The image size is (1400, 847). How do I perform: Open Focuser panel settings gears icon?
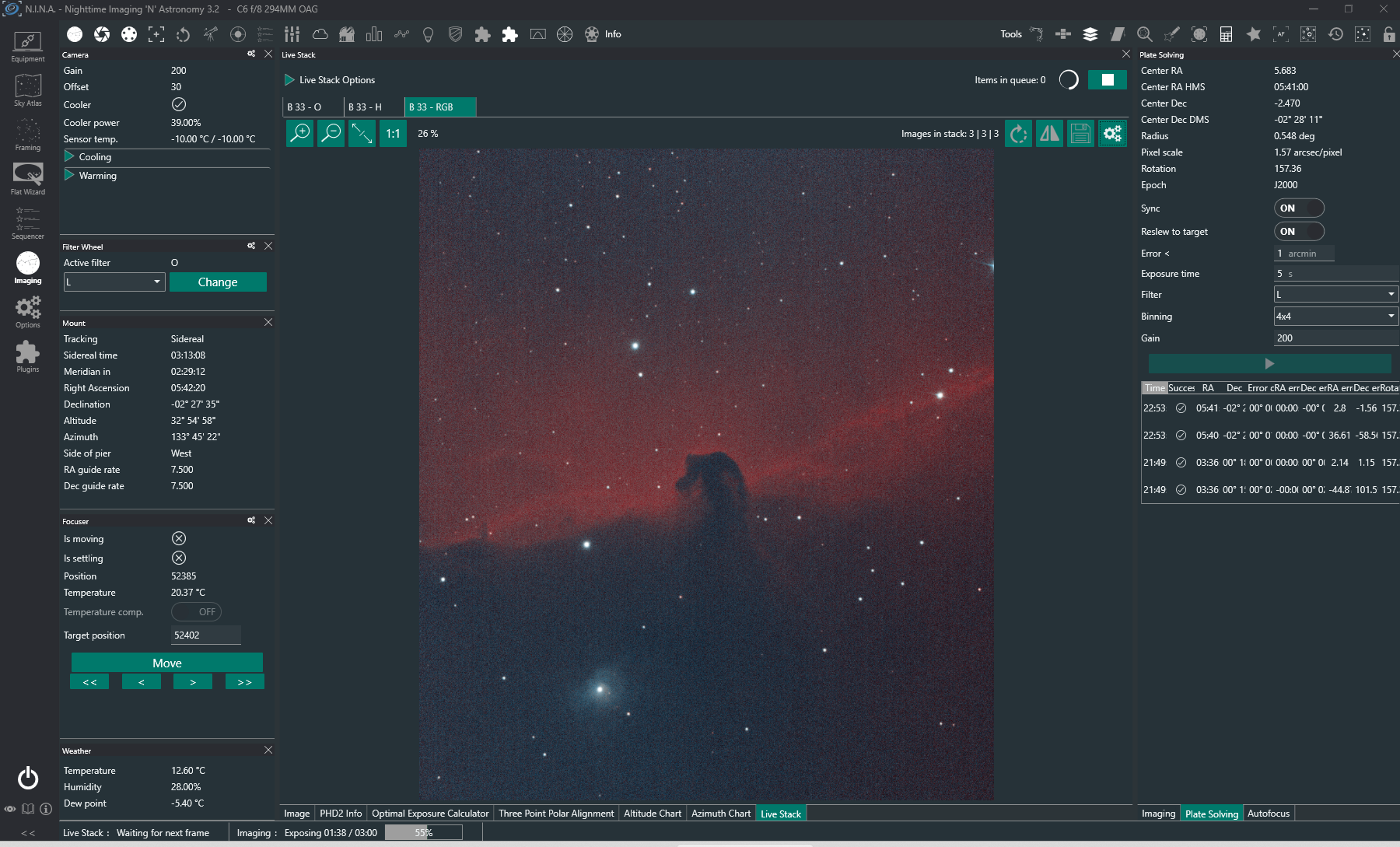251,520
